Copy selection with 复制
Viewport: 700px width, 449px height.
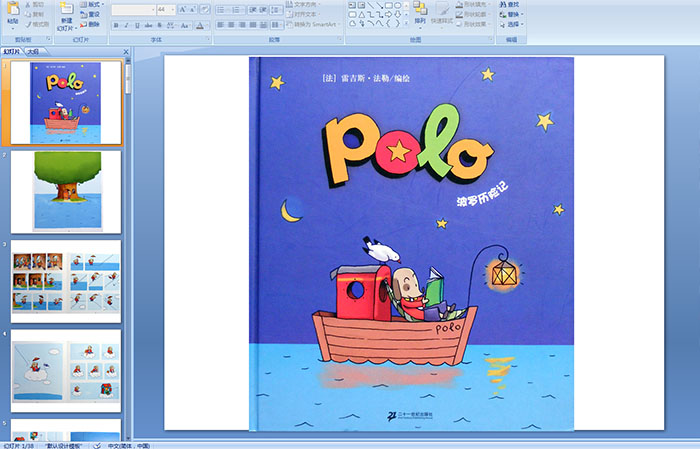[35, 14]
